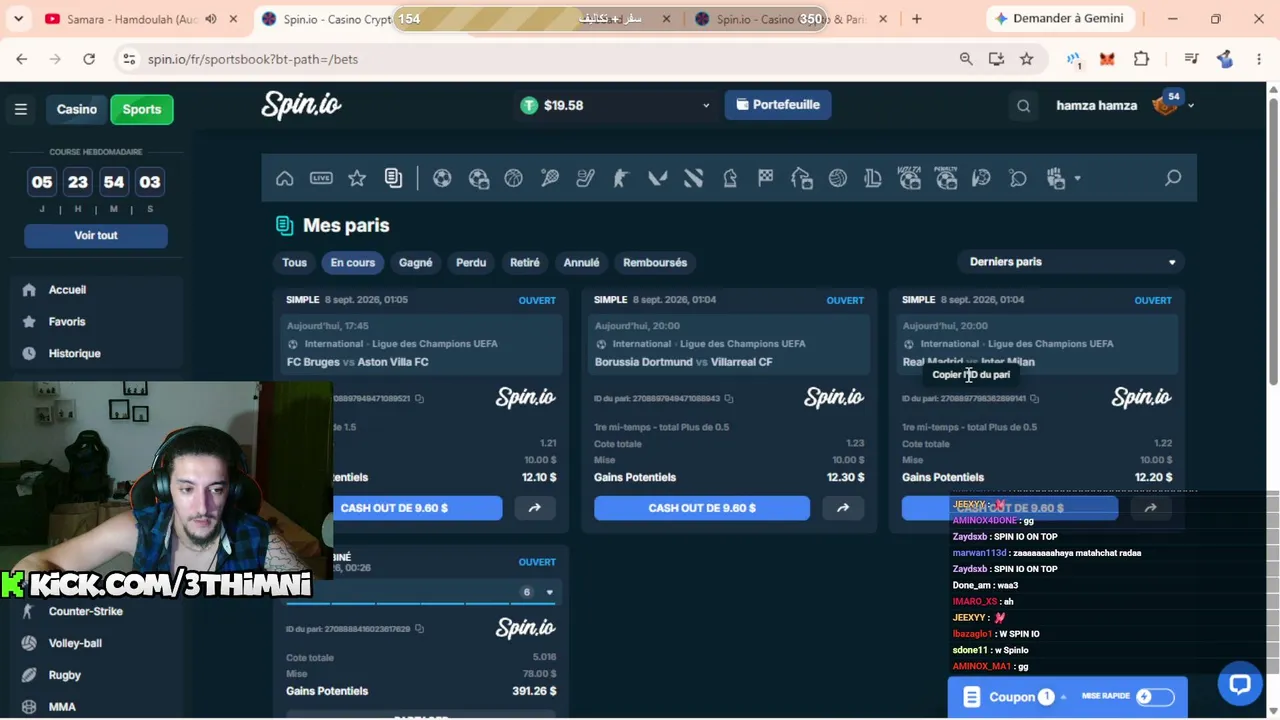Switch to the Gagné filter tab
This screenshot has width=1280, height=720.
(x=416, y=262)
